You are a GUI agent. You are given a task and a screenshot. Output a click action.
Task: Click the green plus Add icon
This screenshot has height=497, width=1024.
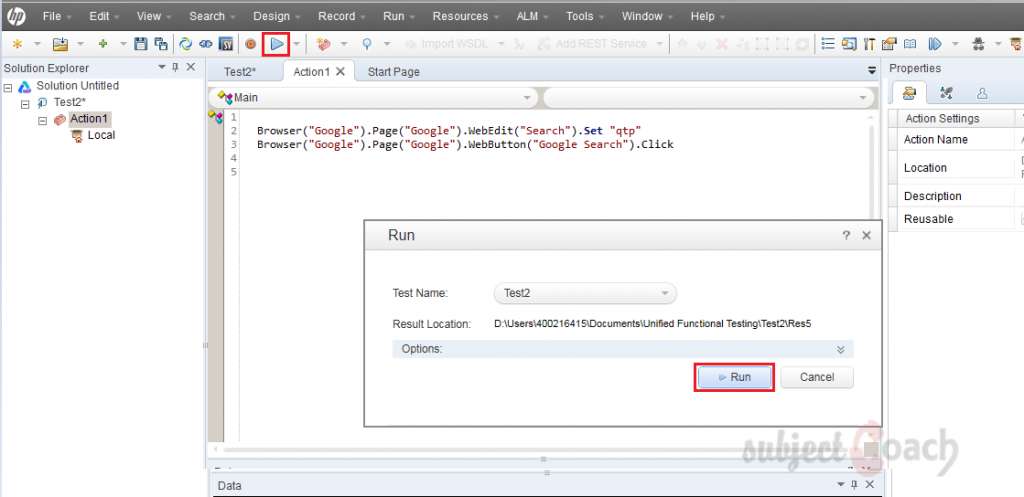tap(102, 44)
